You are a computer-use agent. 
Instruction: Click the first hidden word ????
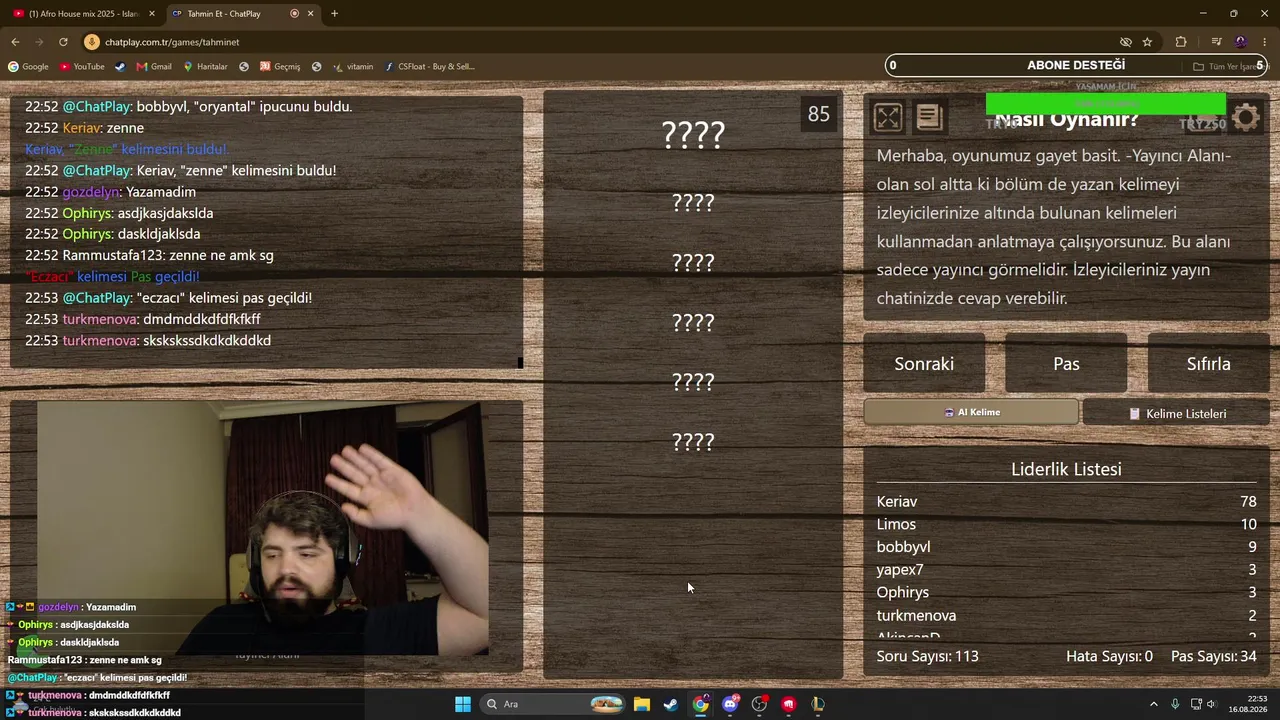(693, 134)
